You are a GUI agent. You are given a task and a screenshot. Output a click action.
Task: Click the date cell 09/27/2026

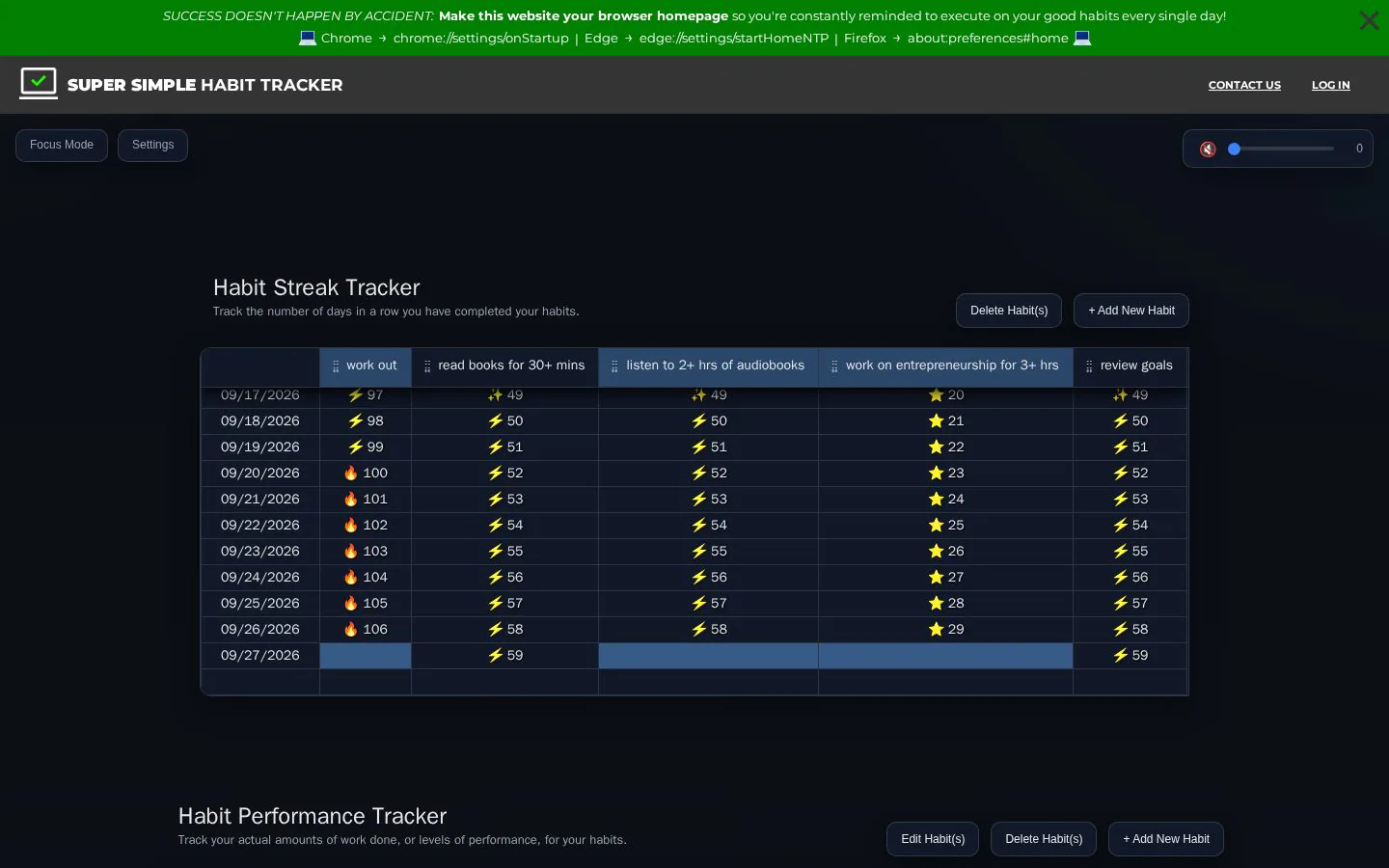260,656
